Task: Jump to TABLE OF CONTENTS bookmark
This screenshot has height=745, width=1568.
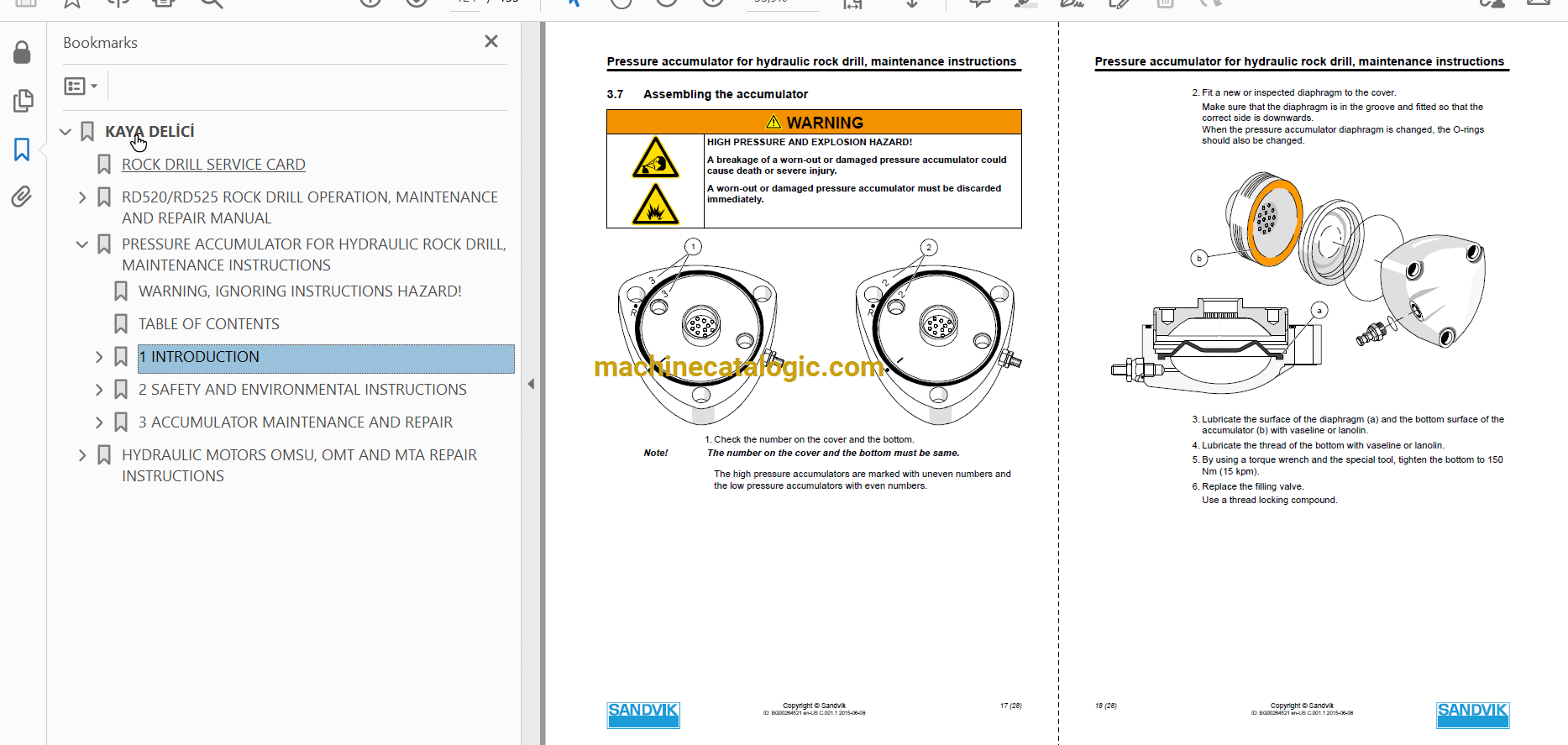Action: pyautogui.click(x=209, y=324)
